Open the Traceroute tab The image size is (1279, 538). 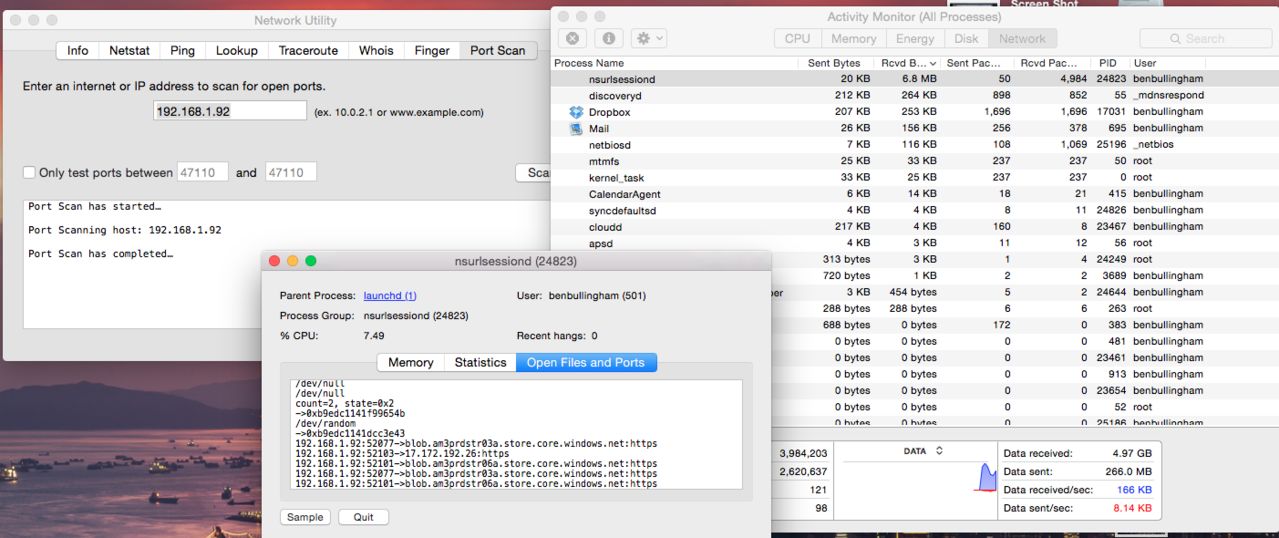[308, 50]
